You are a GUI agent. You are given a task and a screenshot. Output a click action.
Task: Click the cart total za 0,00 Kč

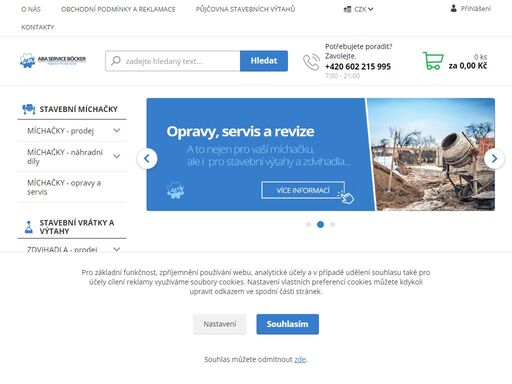tap(468, 66)
